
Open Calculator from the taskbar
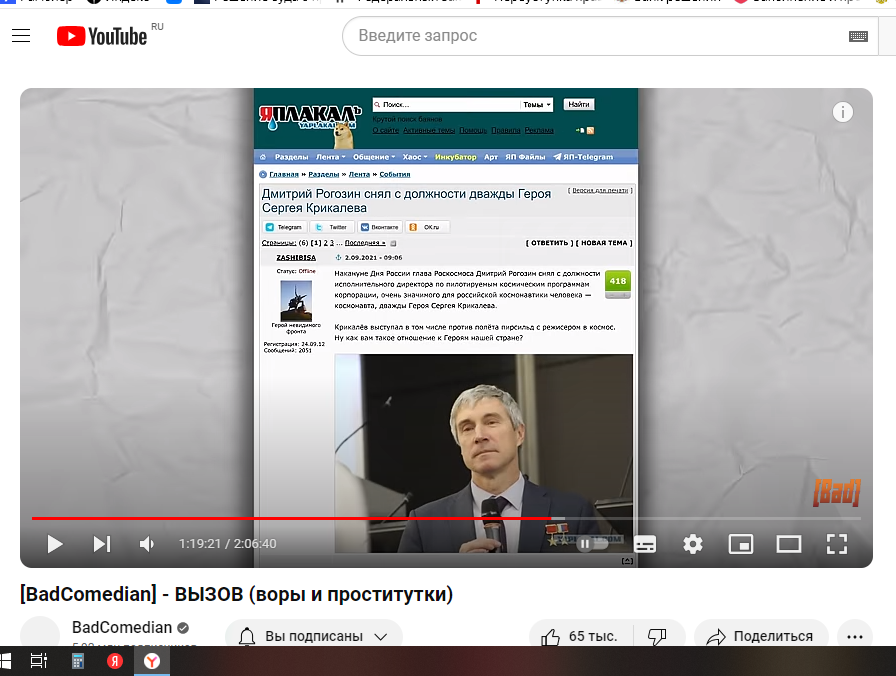[x=78, y=661]
